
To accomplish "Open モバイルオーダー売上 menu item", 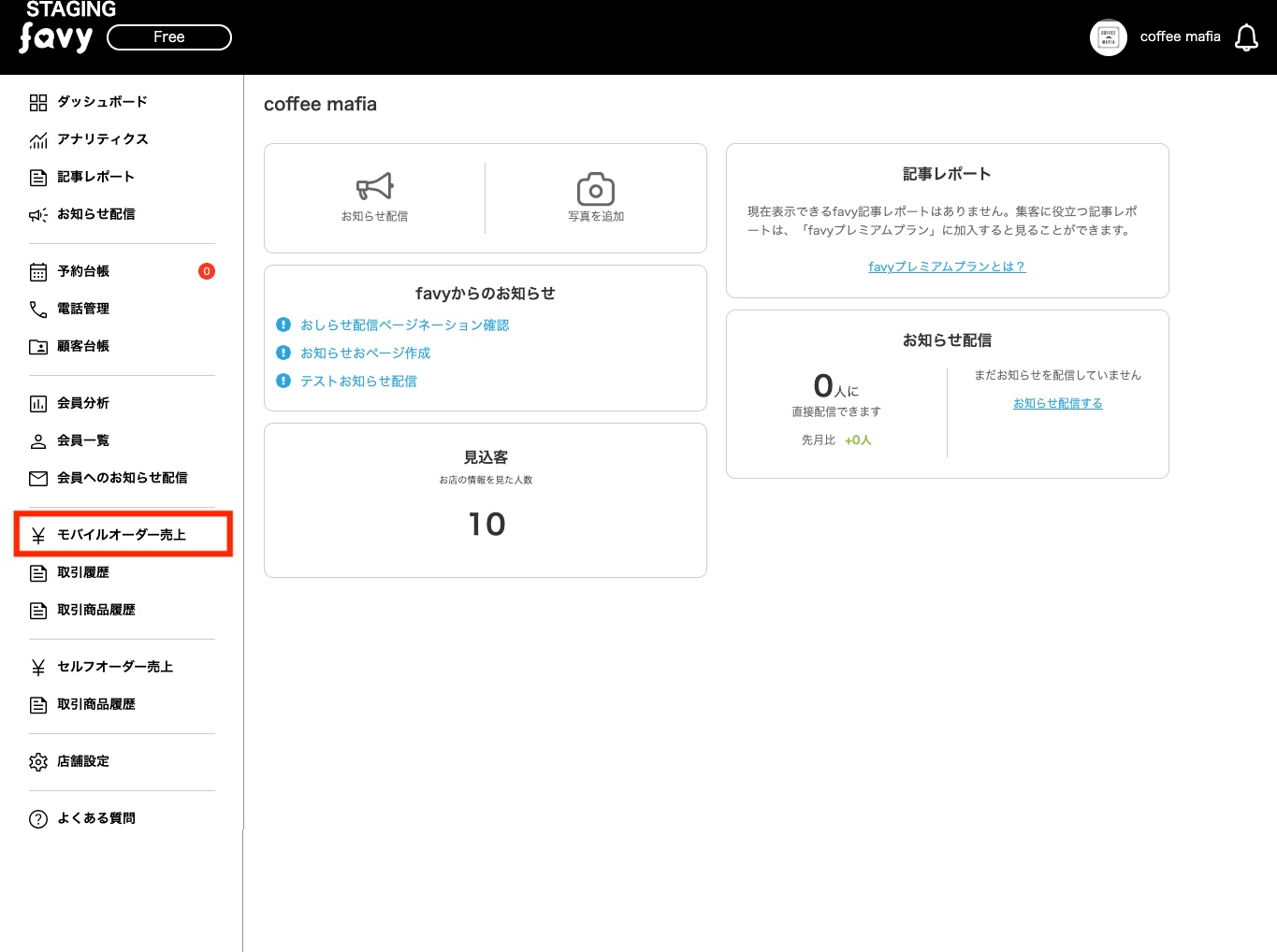I will pyautogui.click(x=122, y=535).
